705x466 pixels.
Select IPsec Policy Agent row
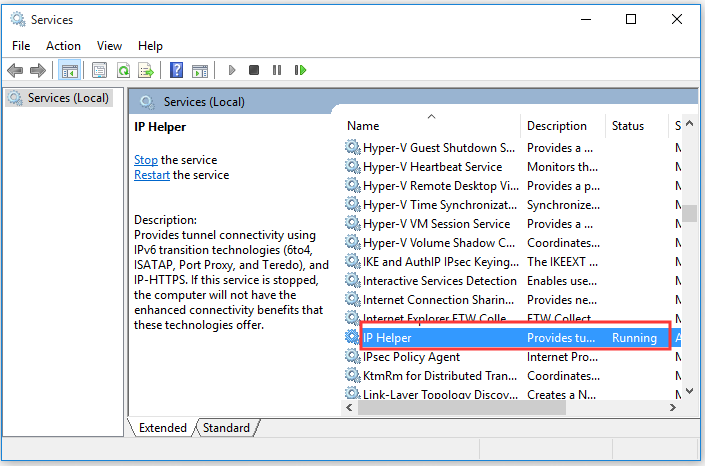pyautogui.click(x=513, y=357)
